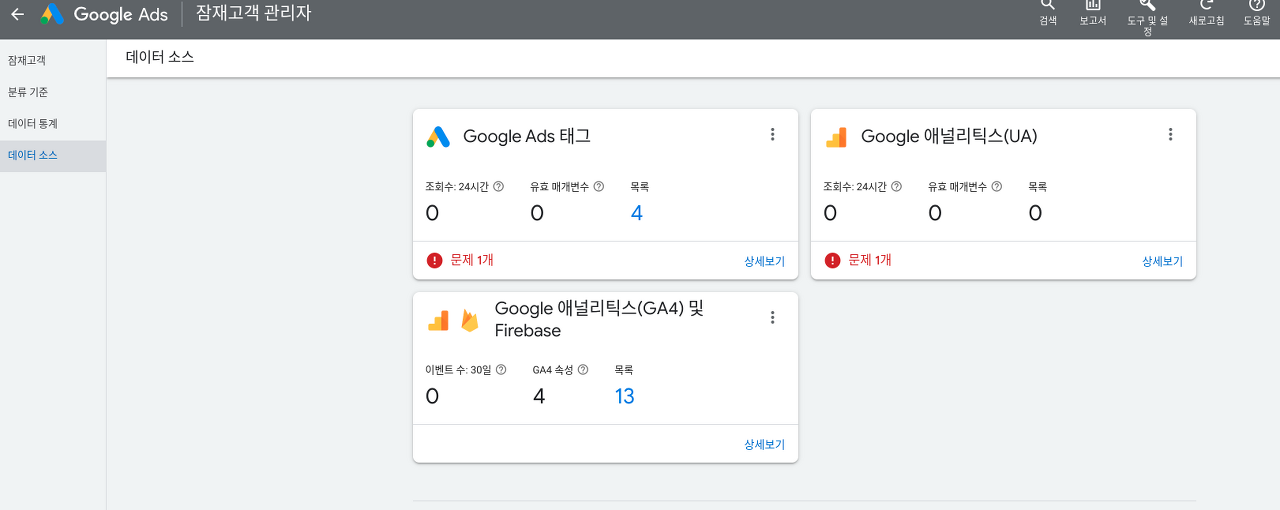This screenshot has width=1280, height=510.
Task: Click help icon beside GA4 속성
Action: point(583,370)
